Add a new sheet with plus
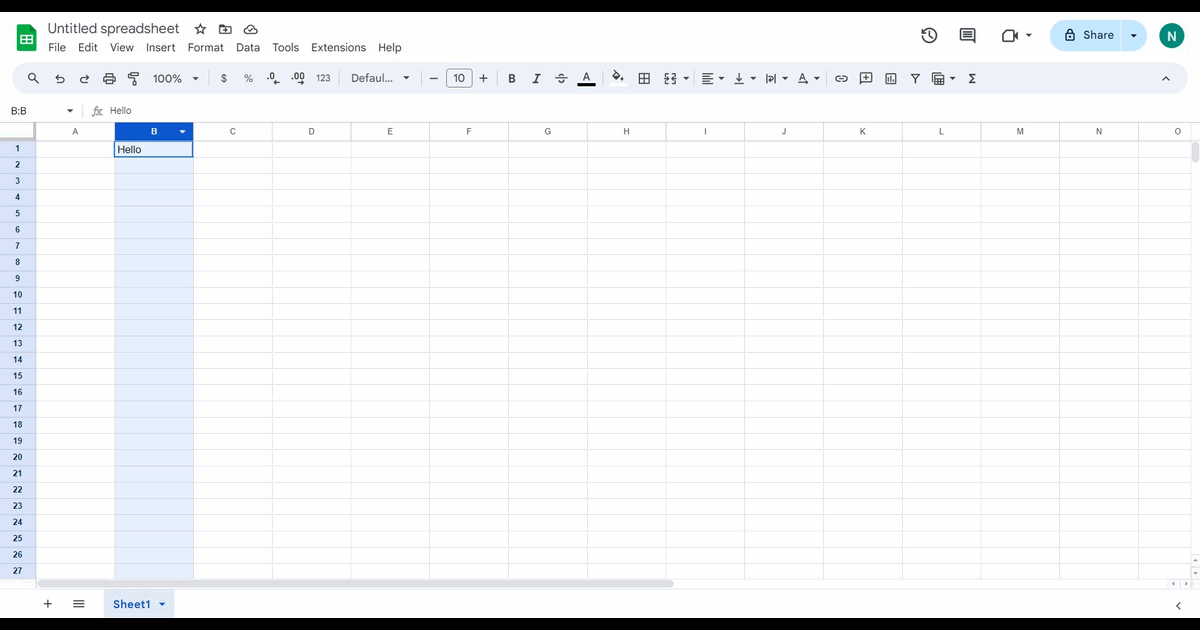 47,604
